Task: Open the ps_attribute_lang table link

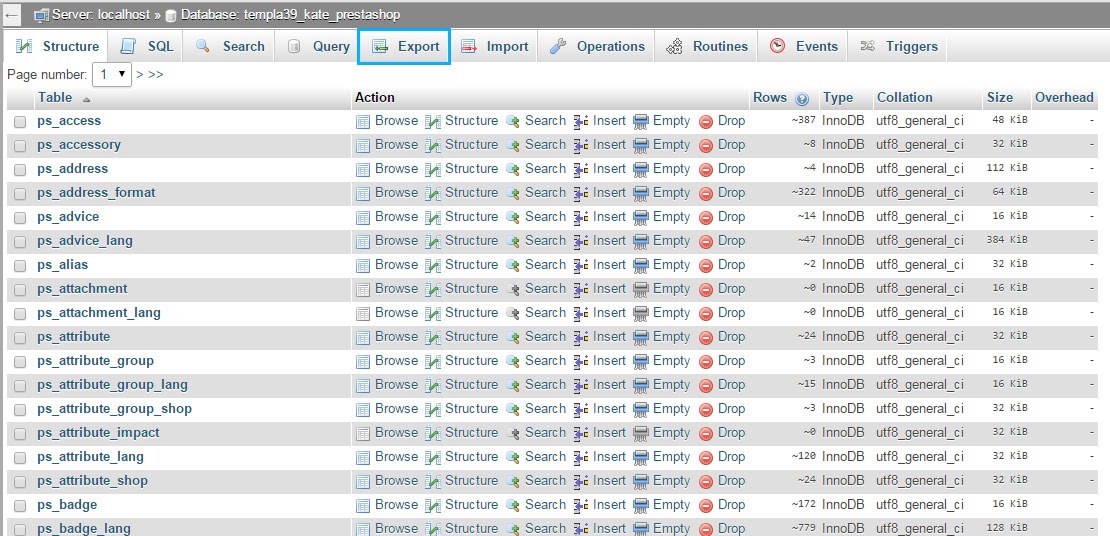Action: tap(90, 456)
